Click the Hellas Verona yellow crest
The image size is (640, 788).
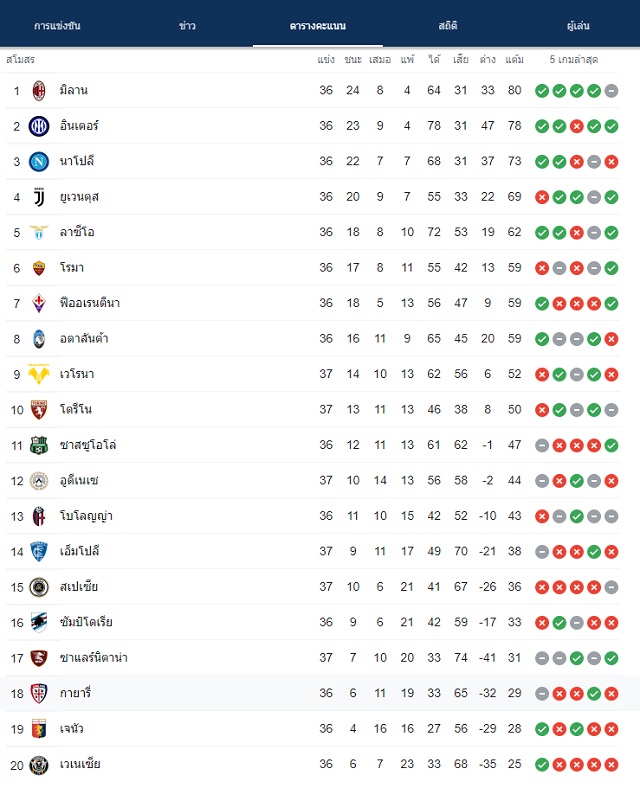point(39,374)
